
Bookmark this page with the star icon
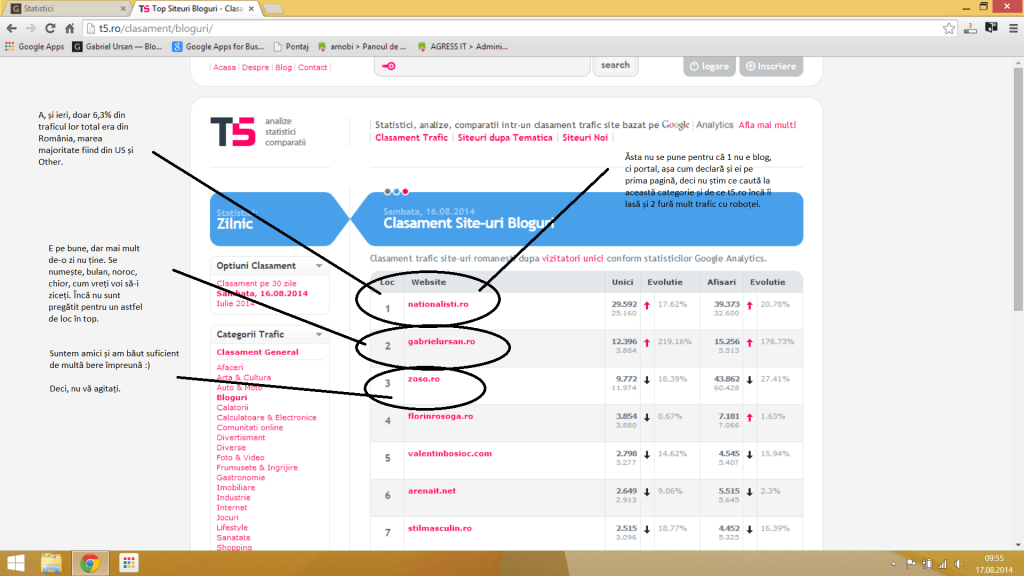[949, 28]
